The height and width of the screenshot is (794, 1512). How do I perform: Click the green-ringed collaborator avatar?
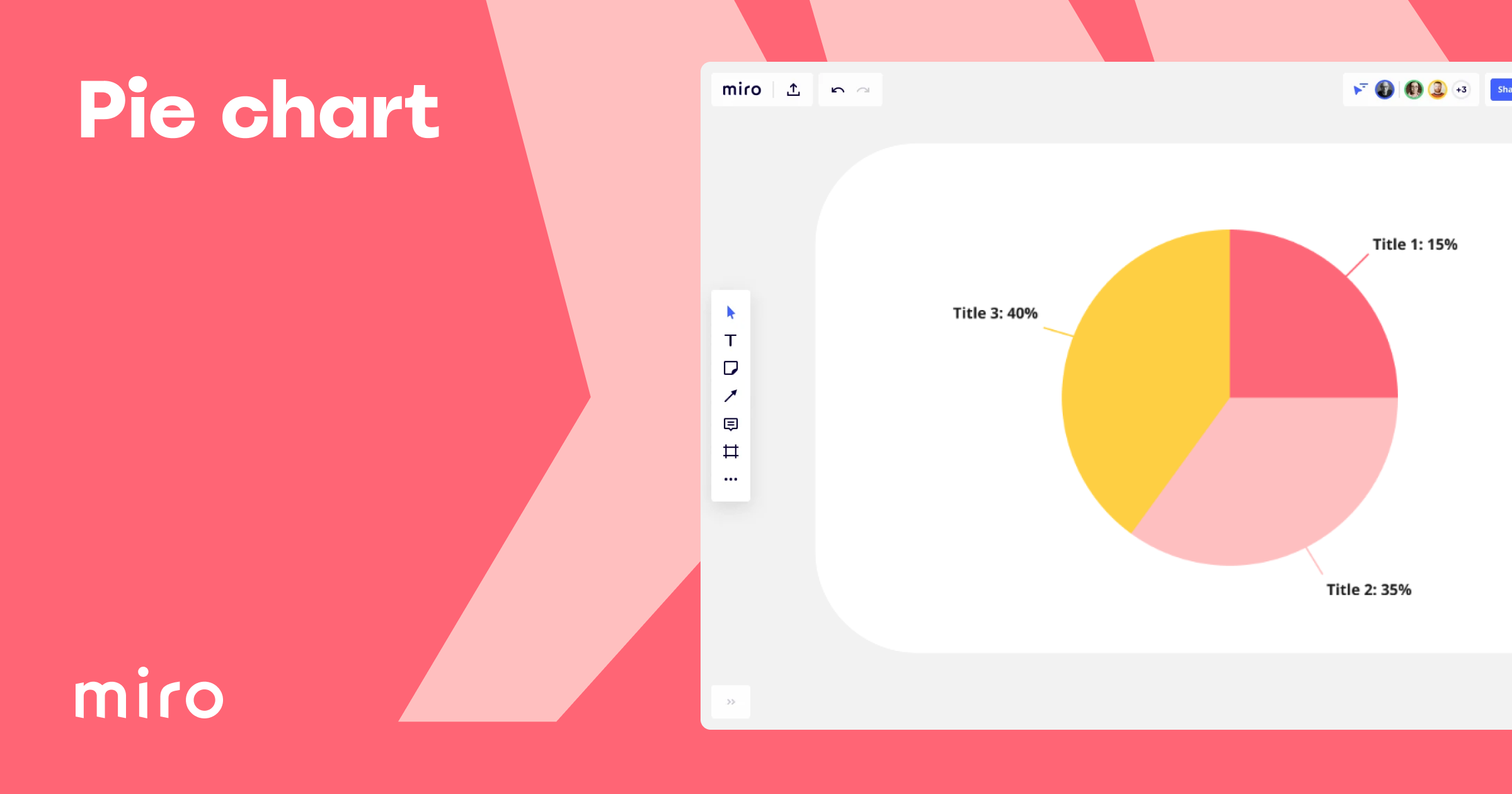coord(1414,89)
